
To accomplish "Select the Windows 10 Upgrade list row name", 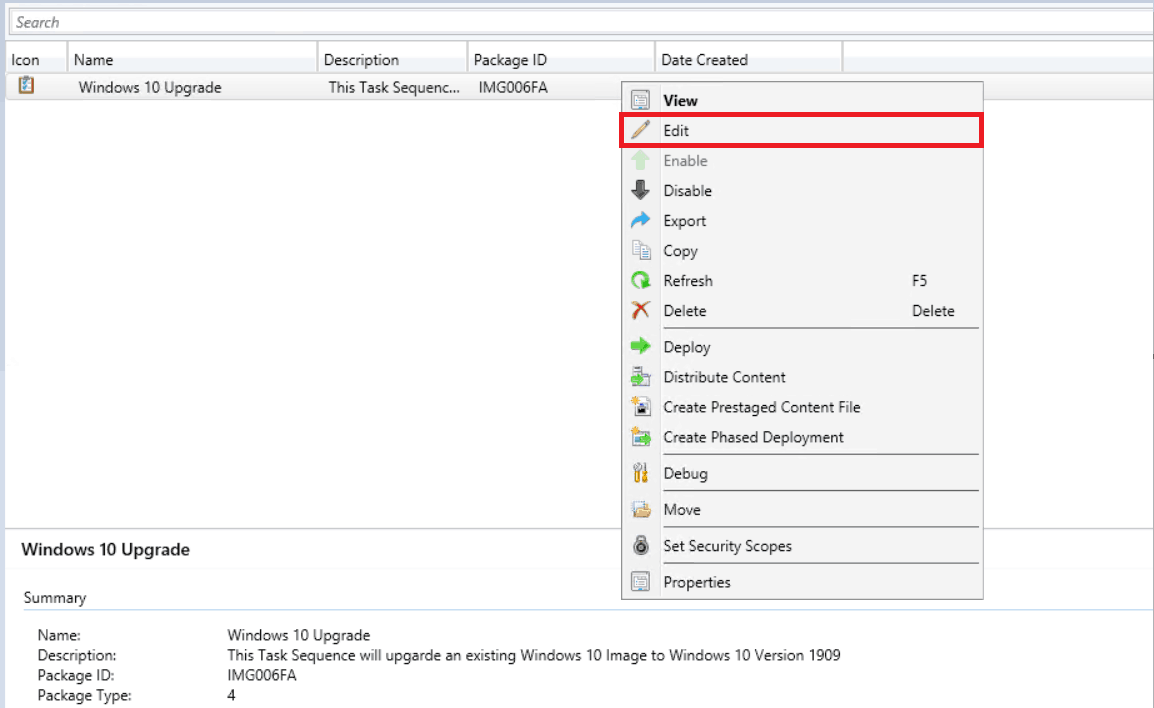I will coord(150,87).
